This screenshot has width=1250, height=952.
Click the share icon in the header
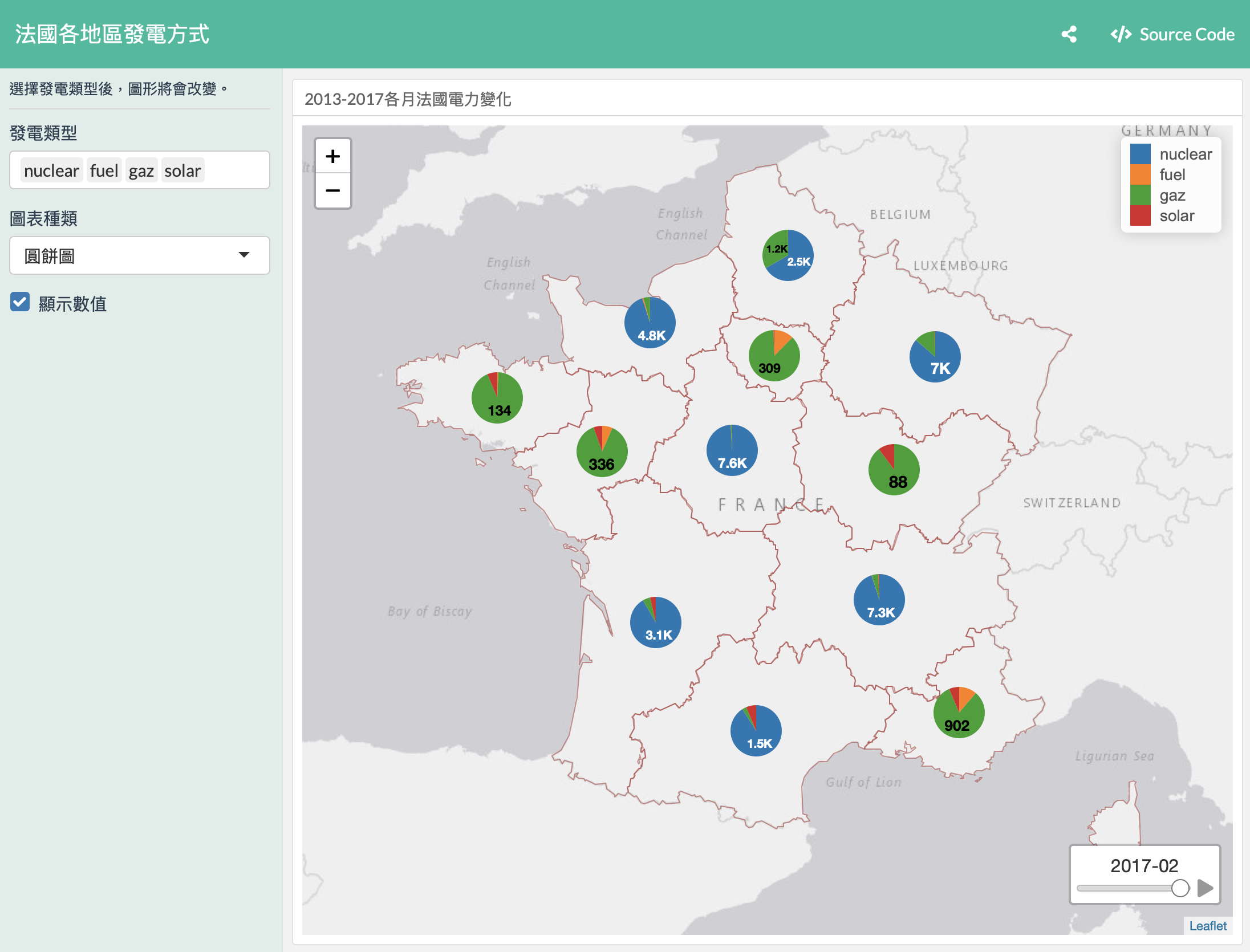[1069, 34]
